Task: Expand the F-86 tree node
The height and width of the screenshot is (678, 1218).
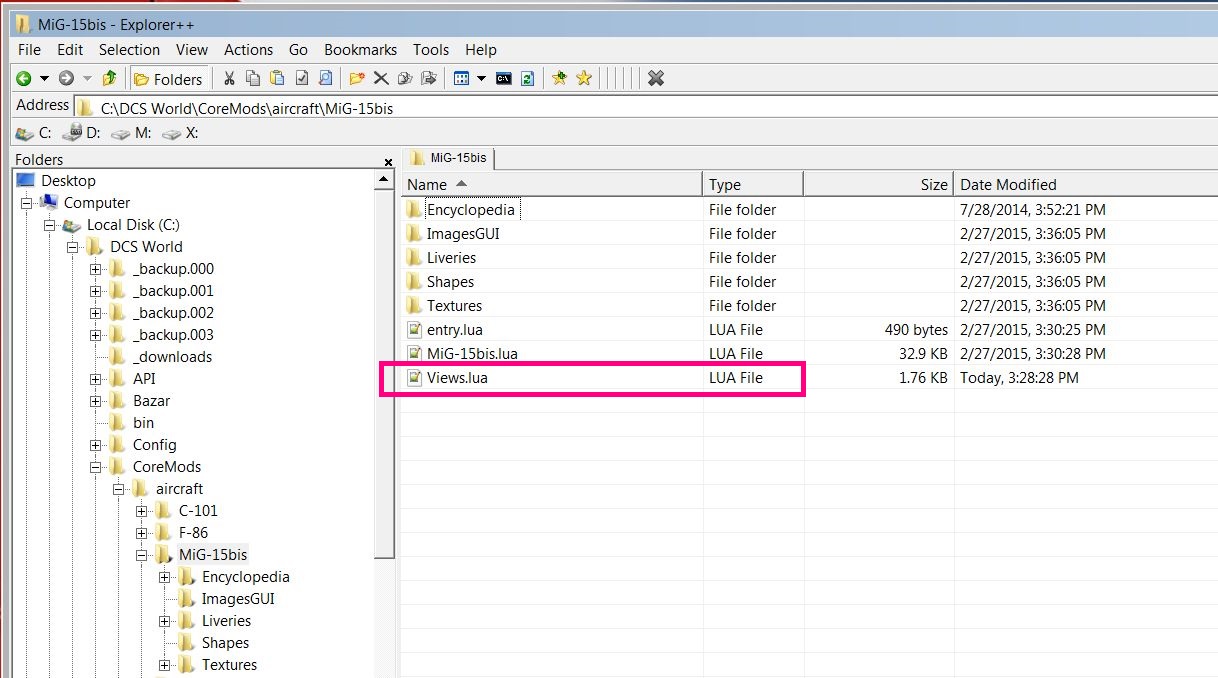Action: 142,533
